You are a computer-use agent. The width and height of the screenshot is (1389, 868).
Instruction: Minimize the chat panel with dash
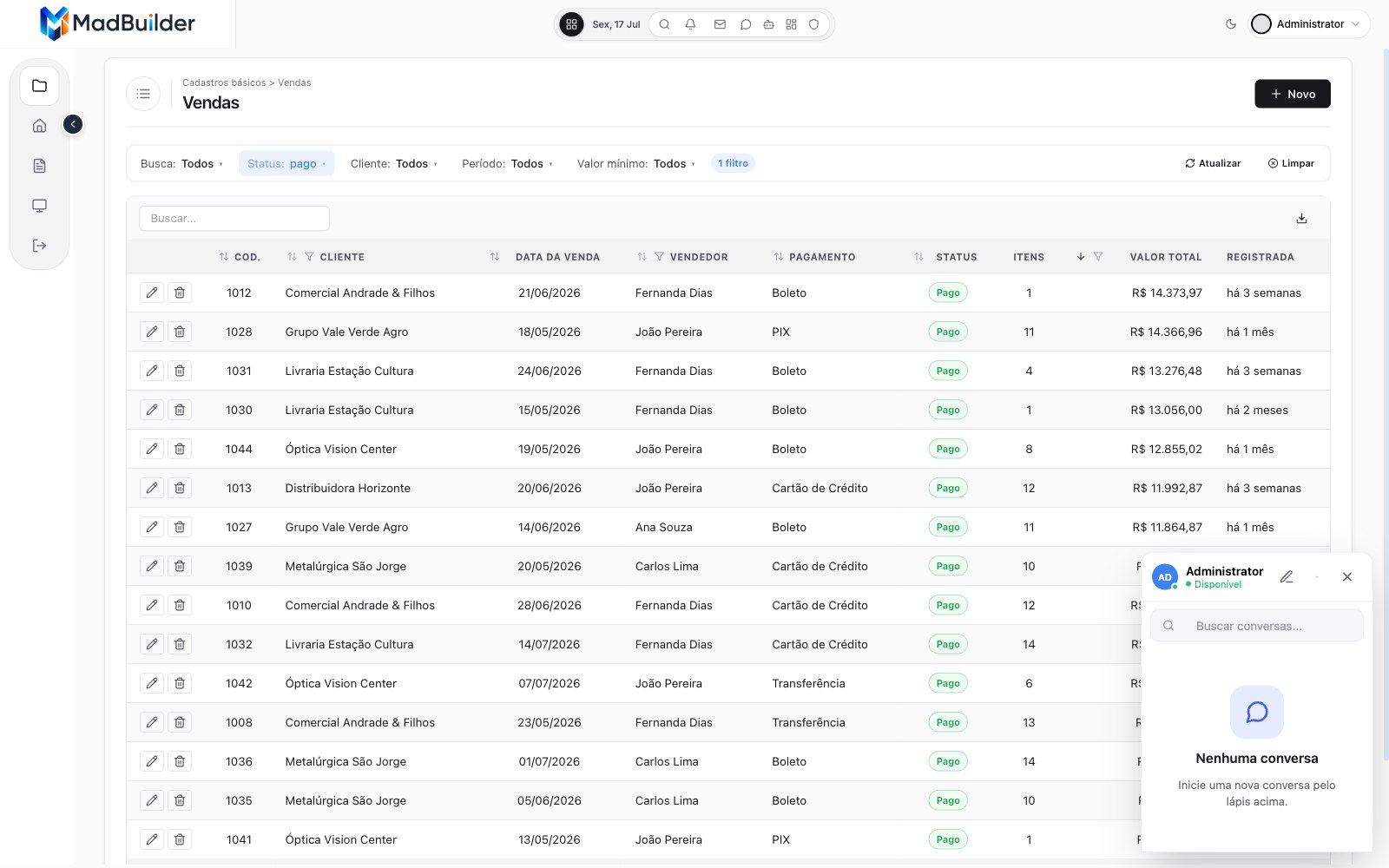click(x=1317, y=576)
